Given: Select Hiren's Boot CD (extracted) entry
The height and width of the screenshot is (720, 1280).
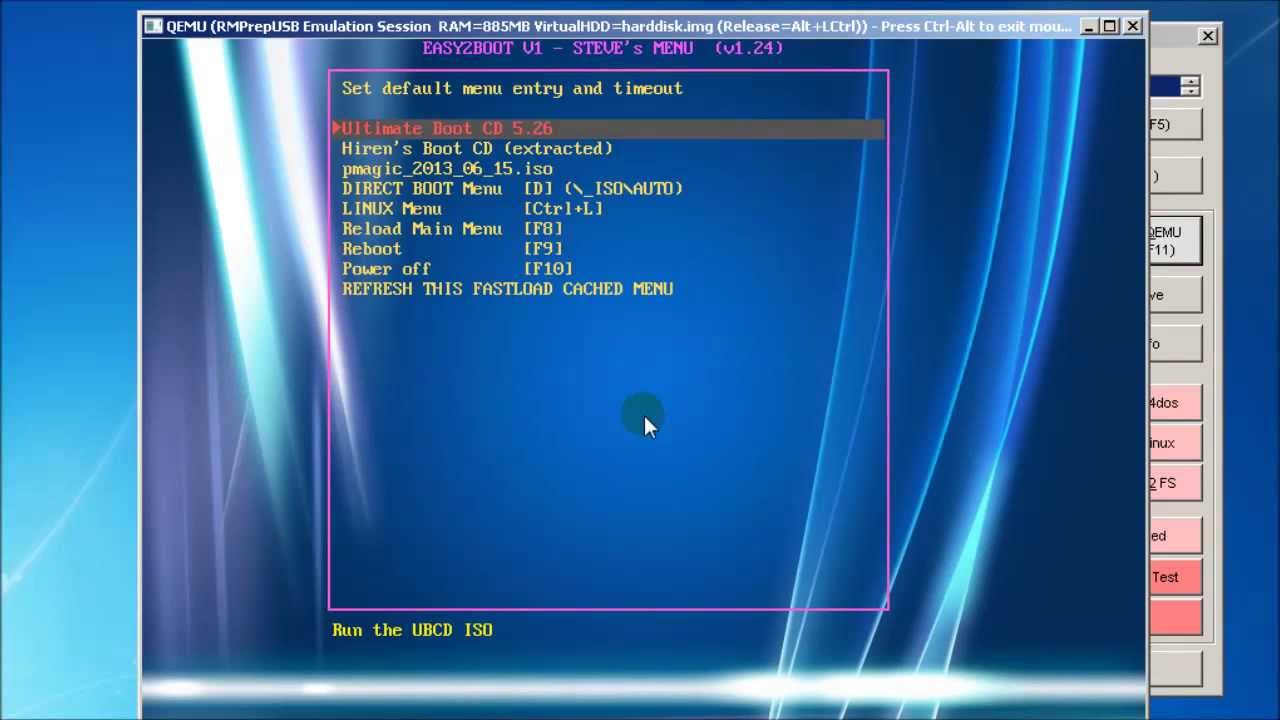Looking at the screenshot, I should coord(477,148).
